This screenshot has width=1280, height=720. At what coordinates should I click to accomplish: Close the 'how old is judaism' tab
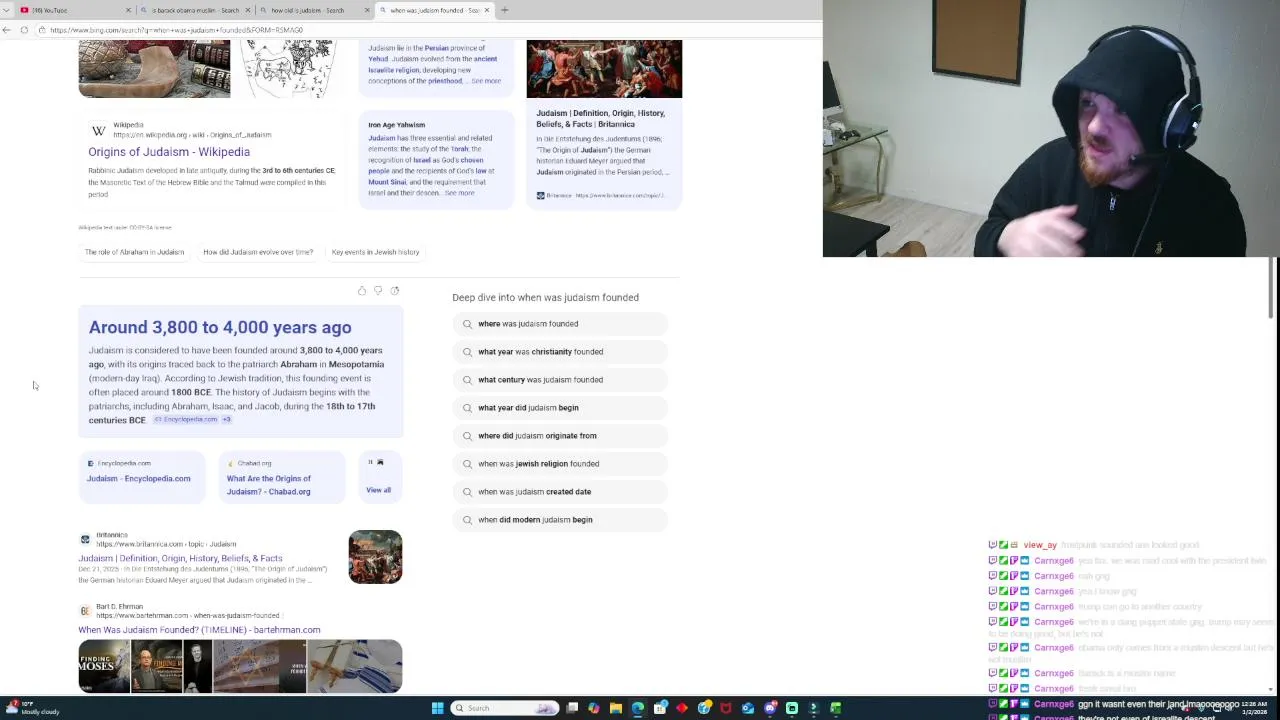(367, 10)
